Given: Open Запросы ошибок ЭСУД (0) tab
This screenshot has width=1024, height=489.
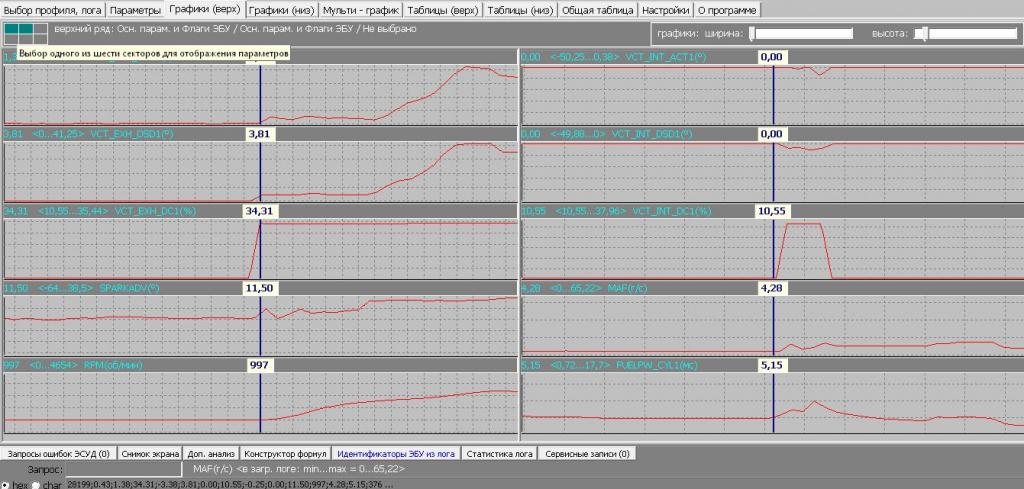Looking at the screenshot, I should pos(59,454).
